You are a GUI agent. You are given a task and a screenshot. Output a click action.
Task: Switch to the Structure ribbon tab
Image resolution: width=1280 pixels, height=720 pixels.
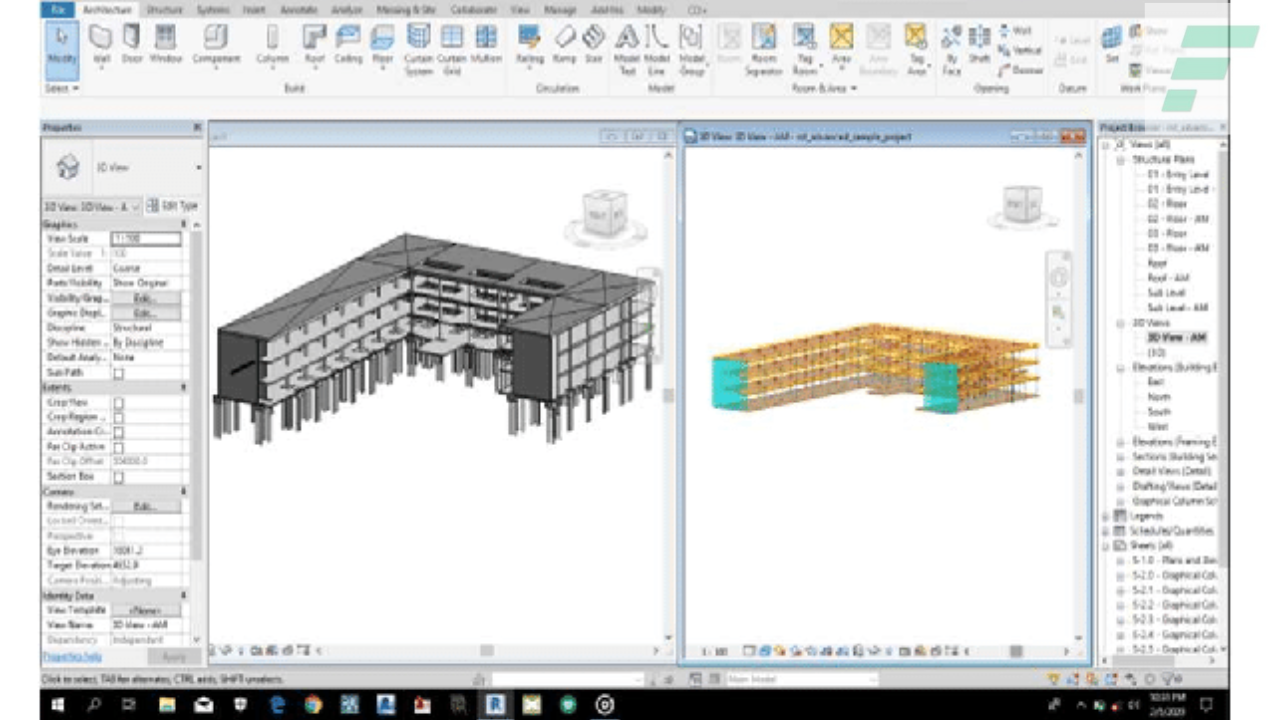tap(165, 9)
